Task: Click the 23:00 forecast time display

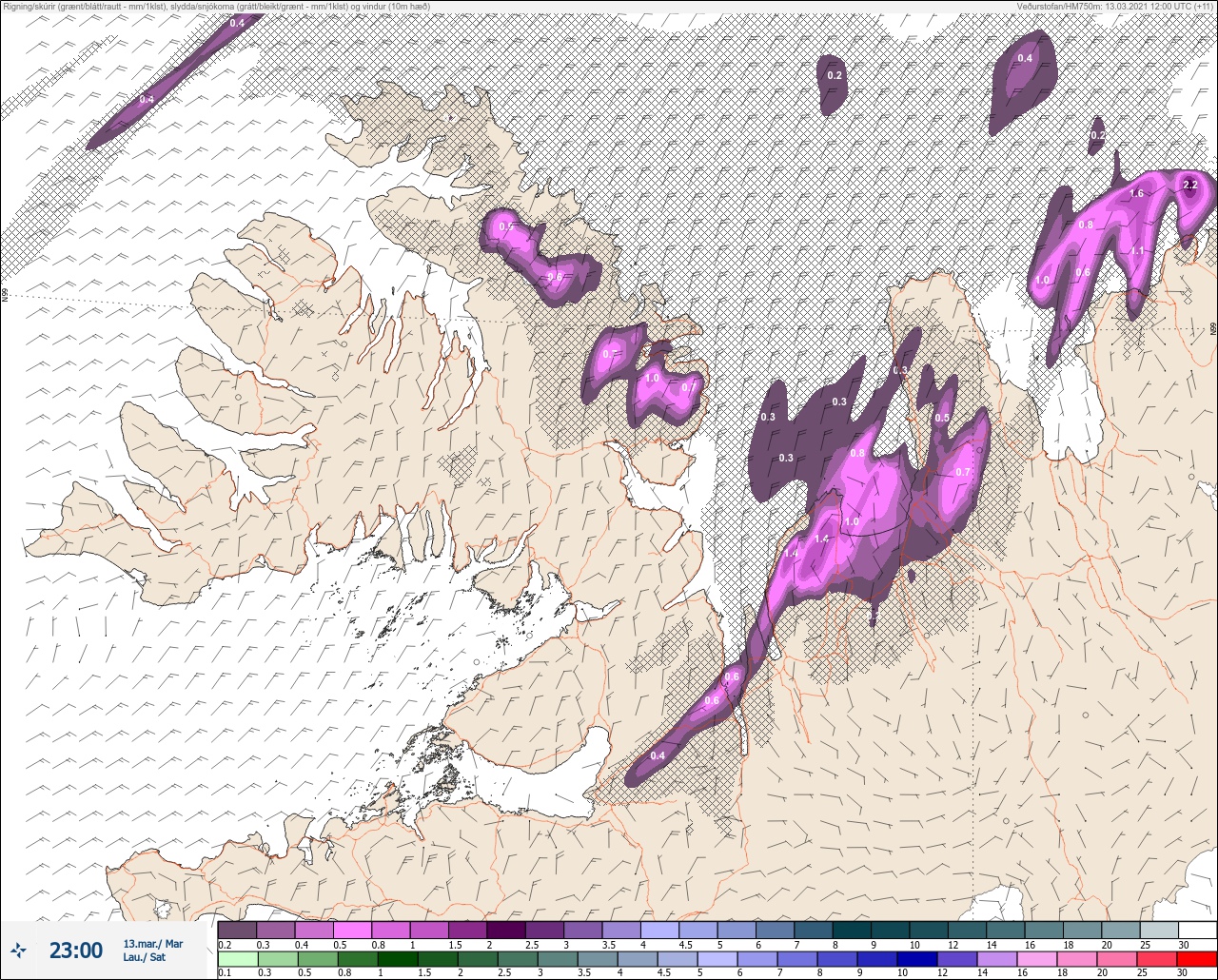Action: (75, 950)
